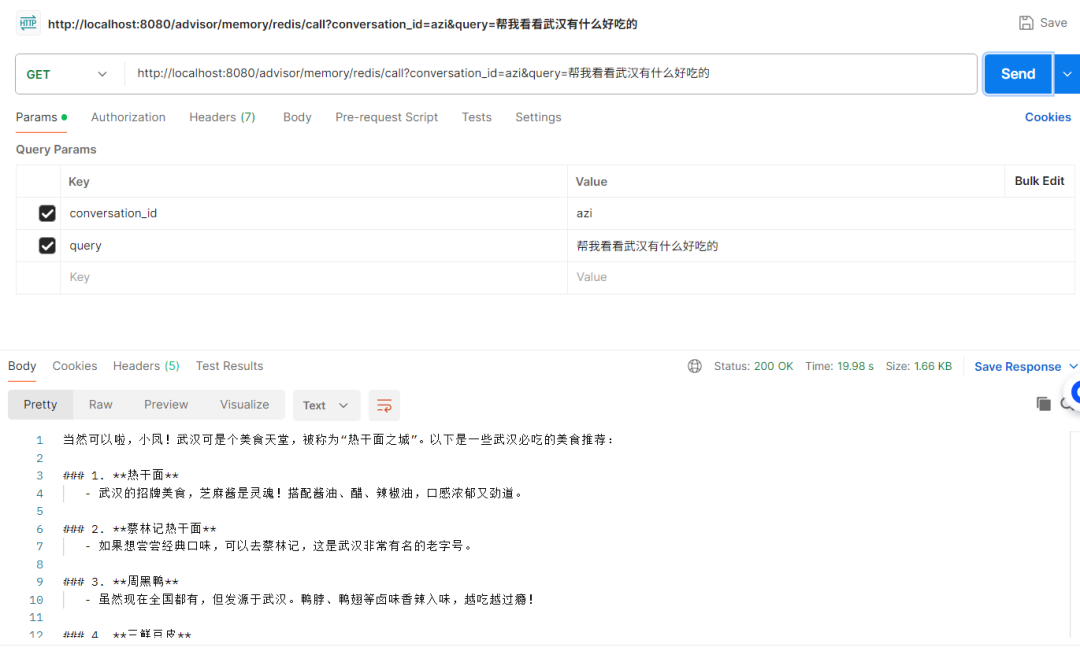Select the response Body tab

pos(22,366)
